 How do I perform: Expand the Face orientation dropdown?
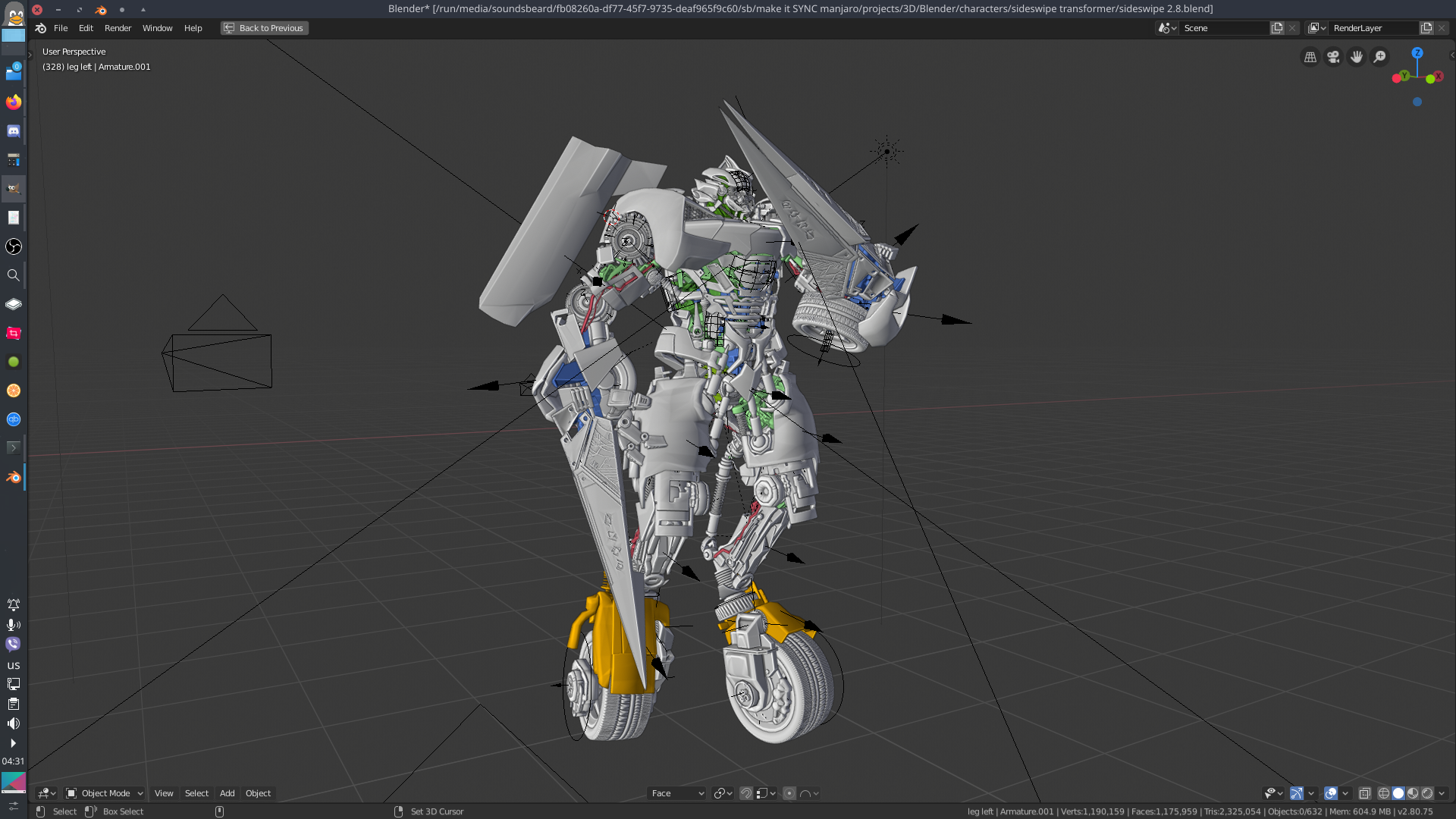click(677, 793)
